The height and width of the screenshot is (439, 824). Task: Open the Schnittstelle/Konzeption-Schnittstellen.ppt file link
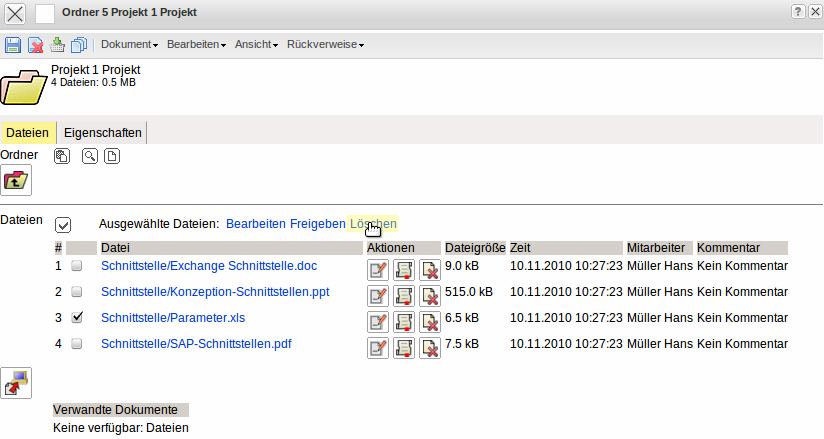tap(215, 292)
